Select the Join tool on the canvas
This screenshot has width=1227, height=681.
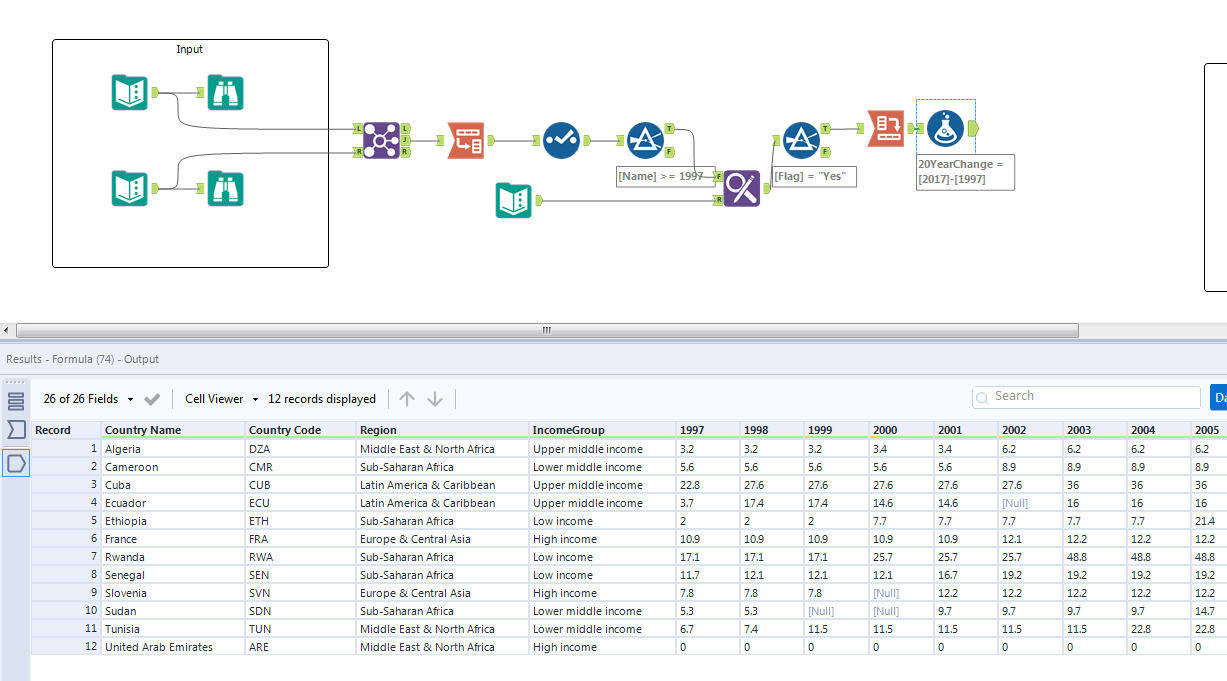coord(381,140)
